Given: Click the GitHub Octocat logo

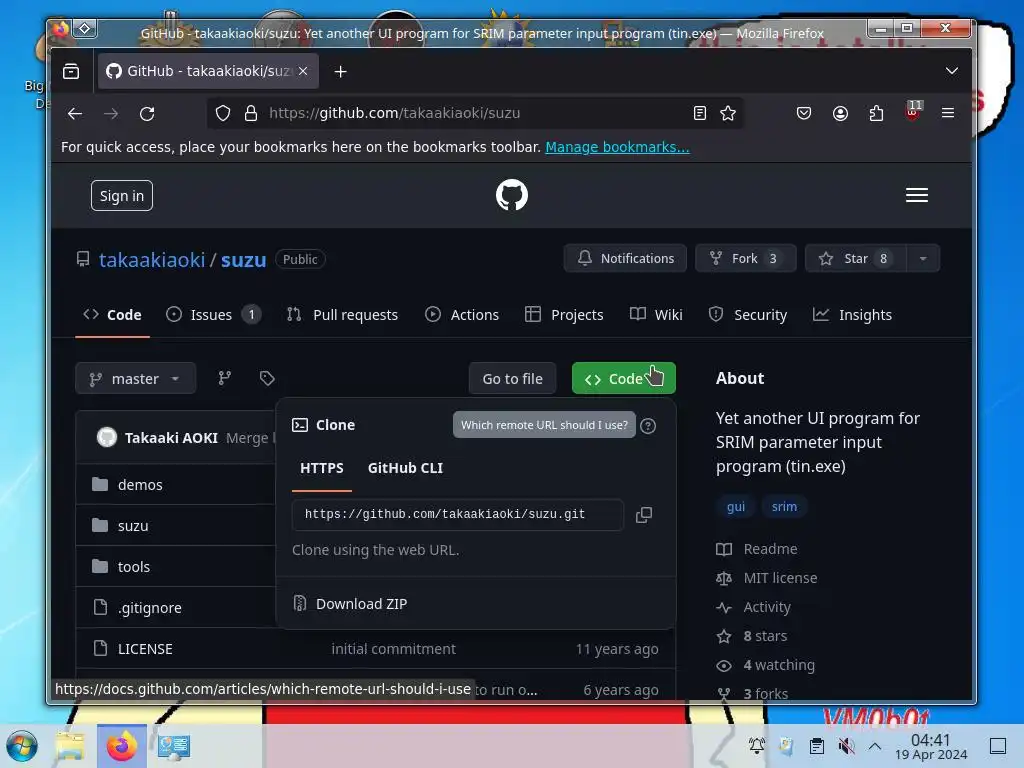Looking at the screenshot, I should click(x=511, y=195).
